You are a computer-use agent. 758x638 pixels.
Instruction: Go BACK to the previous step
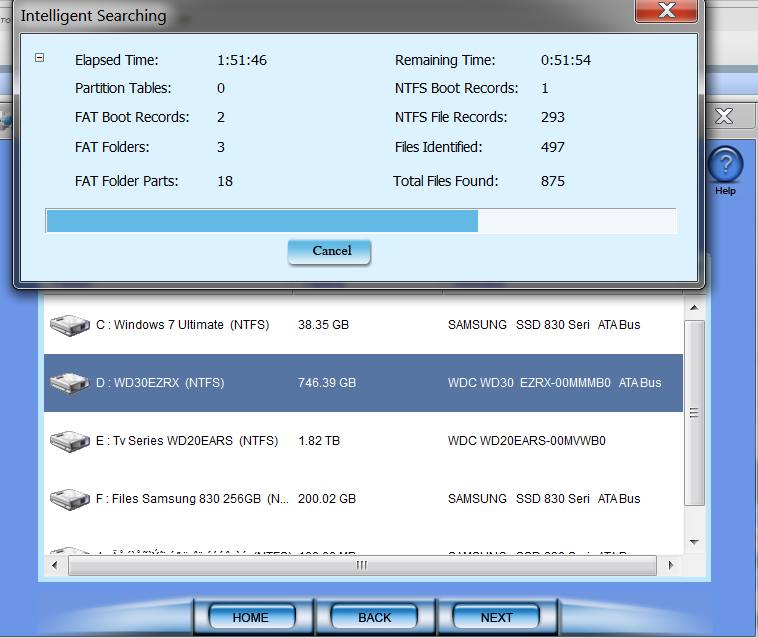pyautogui.click(x=375, y=617)
